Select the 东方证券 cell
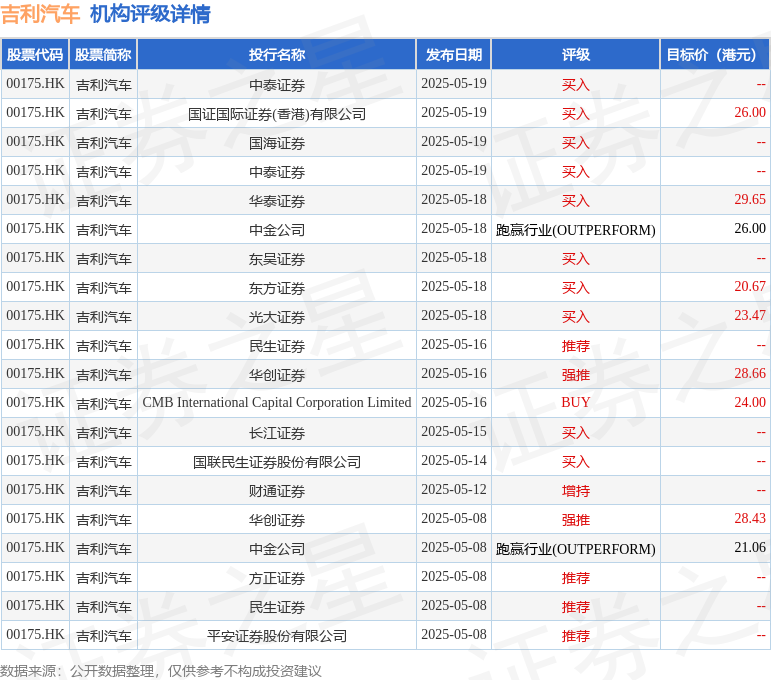Image resolution: width=771 pixels, height=680 pixels. pyautogui.click(x=277, y=288)
